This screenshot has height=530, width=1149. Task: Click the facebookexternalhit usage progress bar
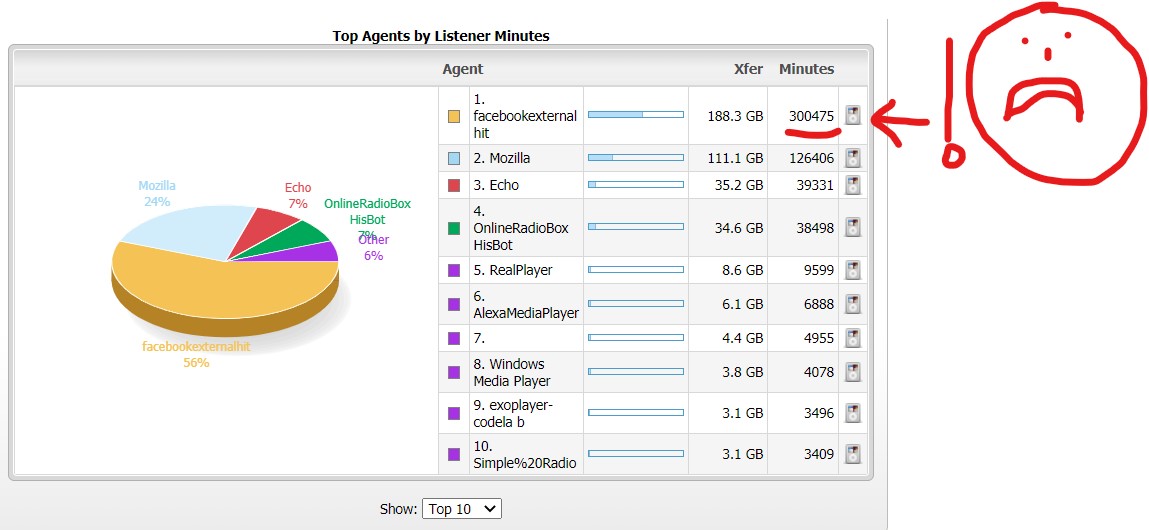[x=635, y=115]
